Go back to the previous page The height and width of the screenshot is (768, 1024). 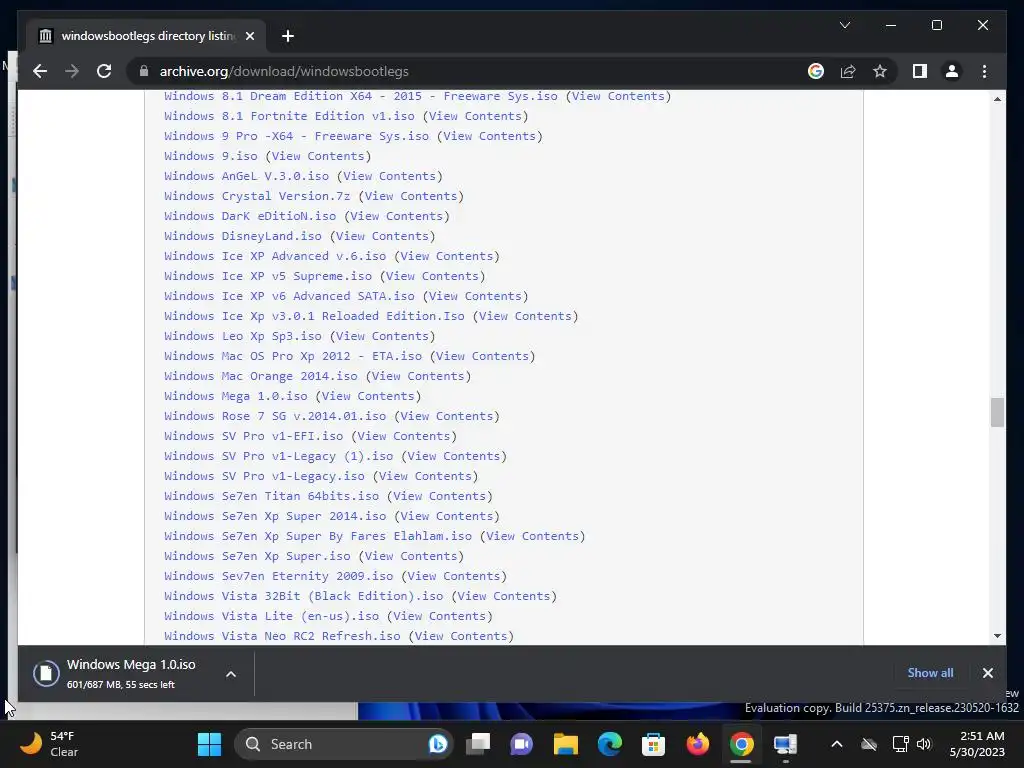coord(40,71)
